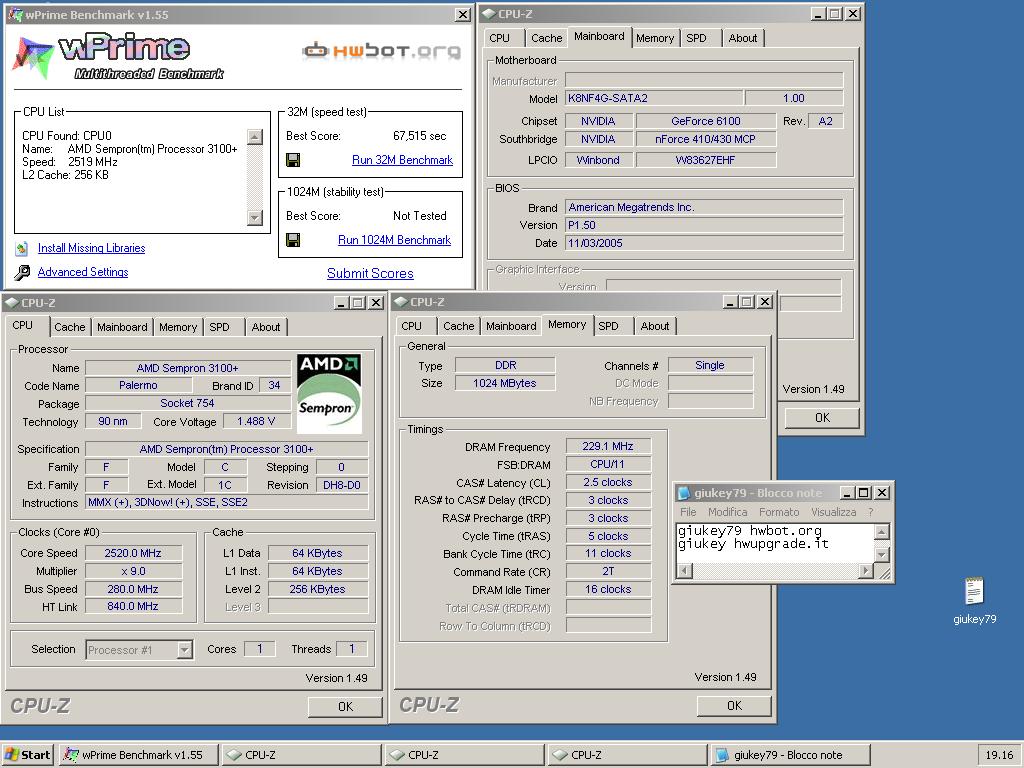Click the Core Speed value 2520.0 MHz
Viewport: 1024px width, 768px height.
point(133,553)
